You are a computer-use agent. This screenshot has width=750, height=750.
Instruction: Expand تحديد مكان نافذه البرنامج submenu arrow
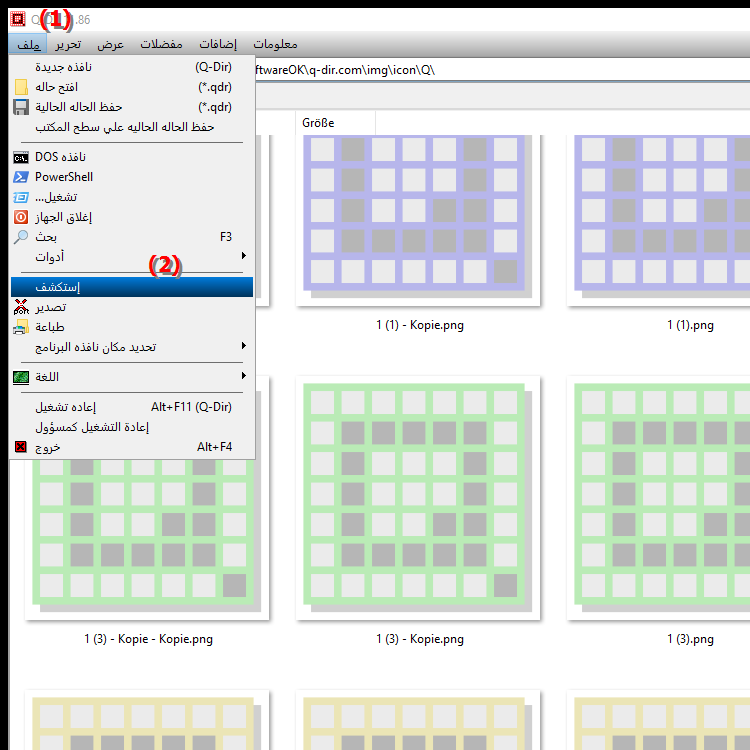243,346
